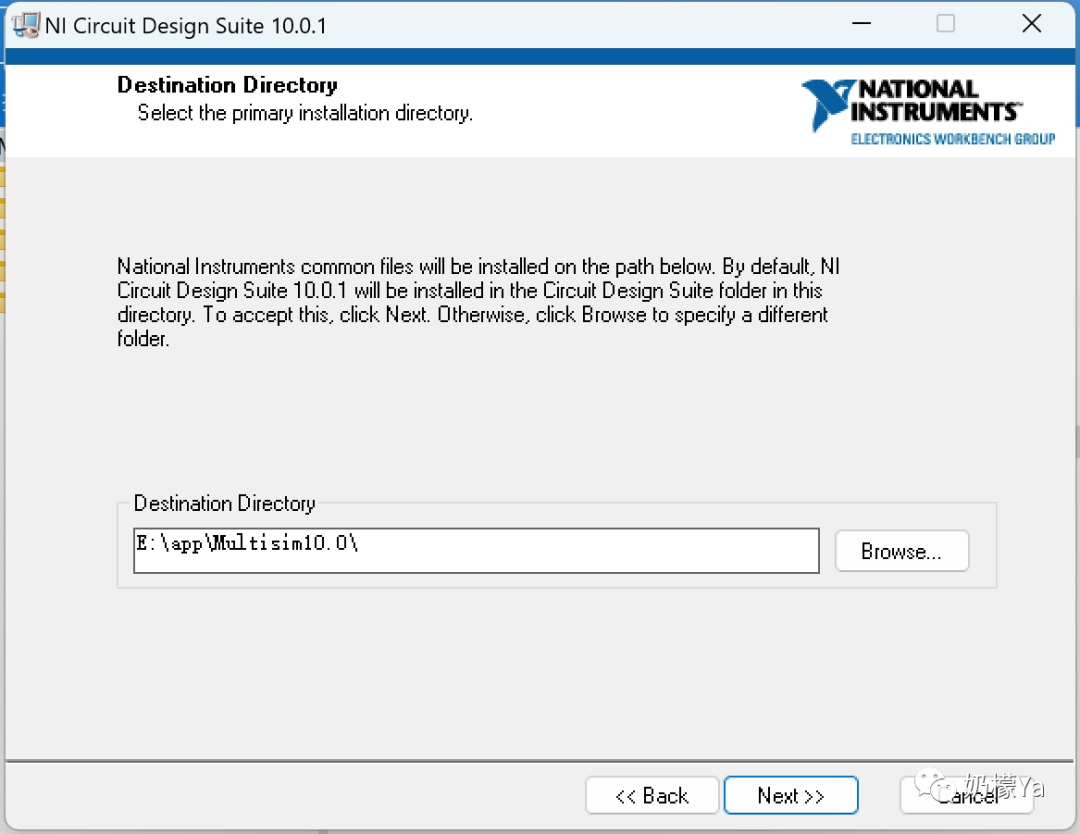Click 'Select the primary installation directory.' text
This screenshot has height=834, width=1080.
(x=305, y=113)
